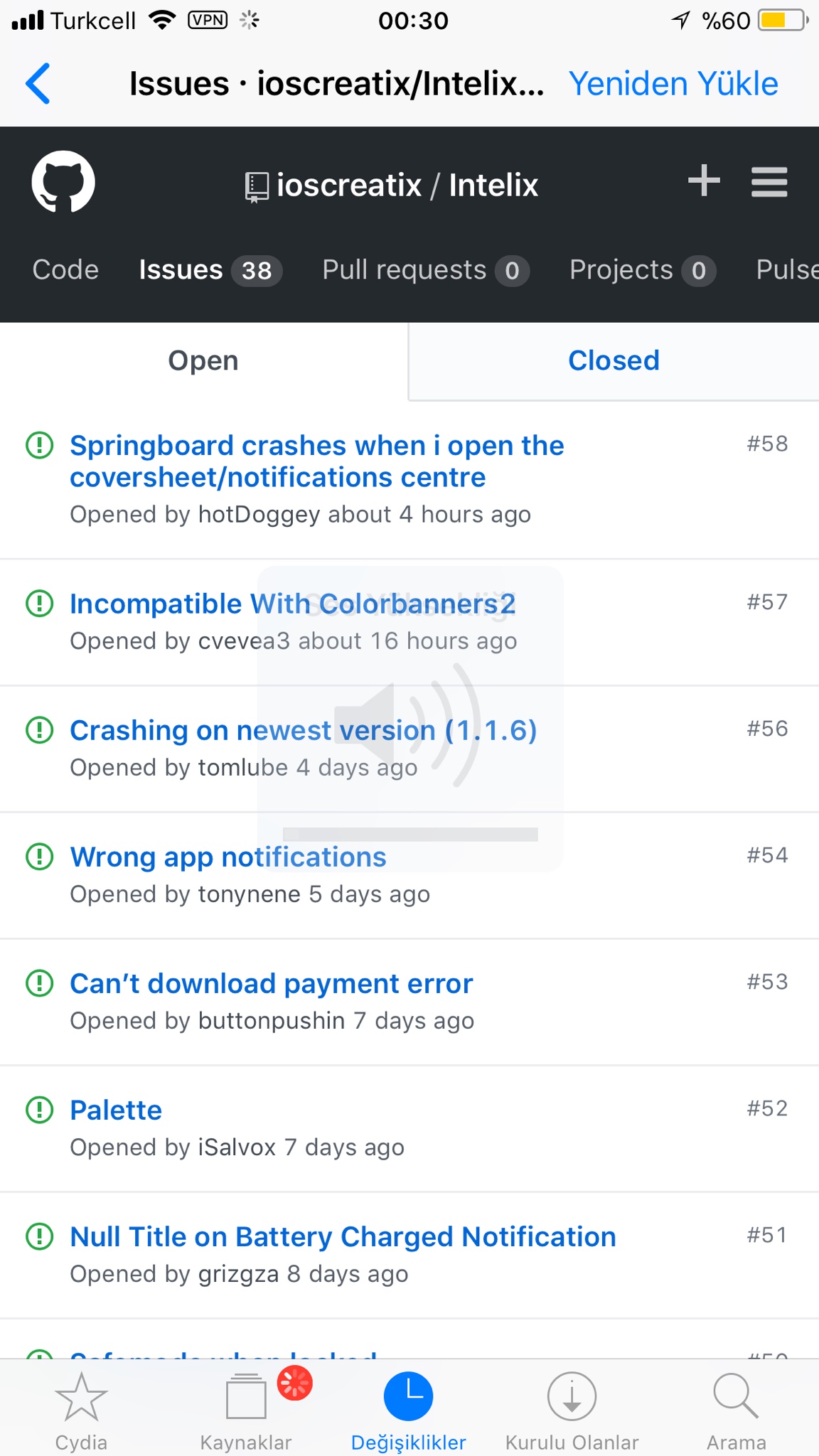Tap the repository book icon
Viewport: 819px width, 1456px height.
pyautogui.click(x=257, y=186)
